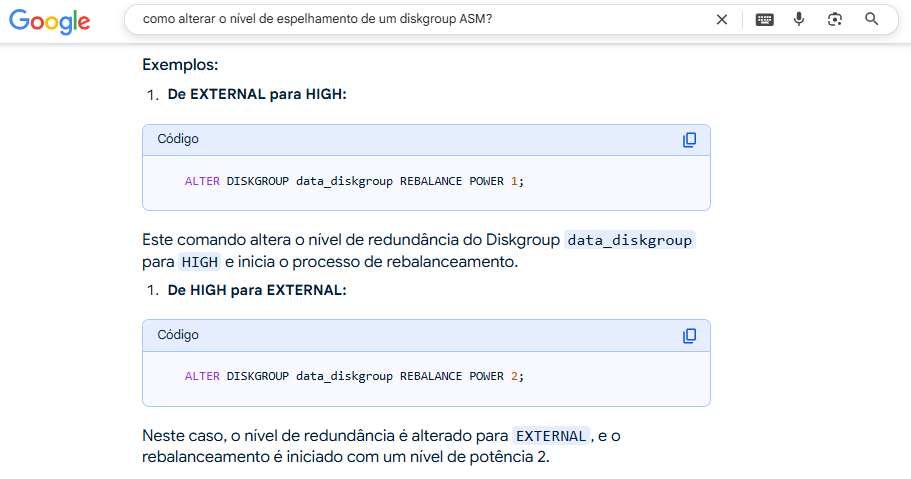Click the purple ALTER keyword in first code block
The image size is (911, 479).
point(202,181)
